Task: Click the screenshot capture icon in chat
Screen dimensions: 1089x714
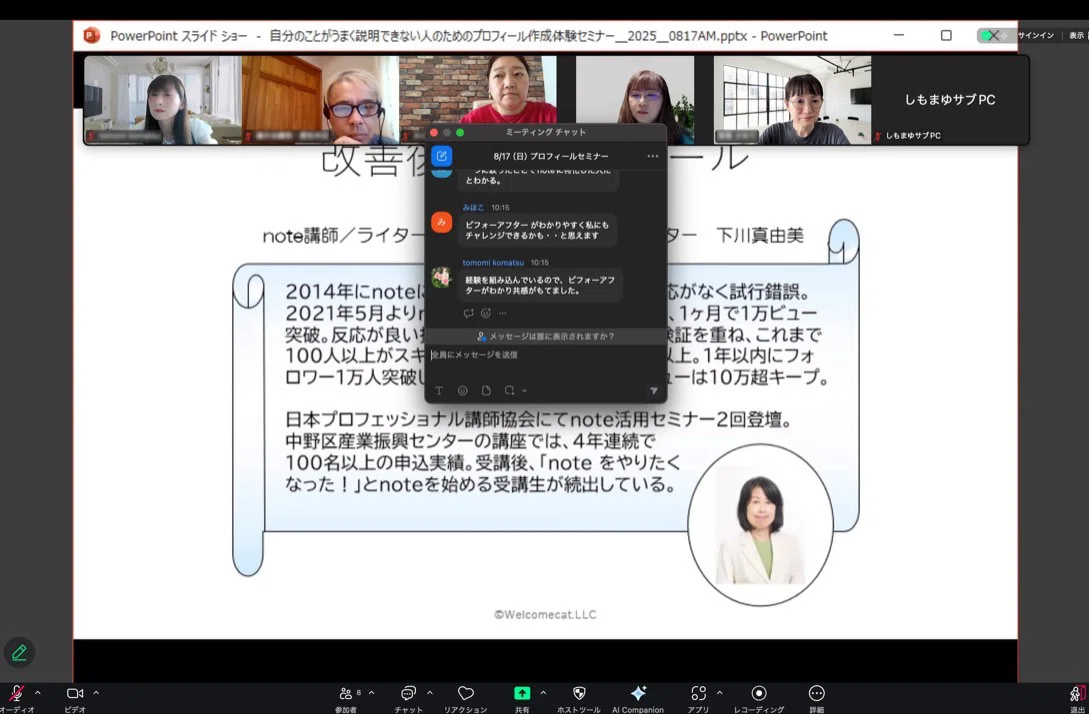Action: click(x=510, y=390)
